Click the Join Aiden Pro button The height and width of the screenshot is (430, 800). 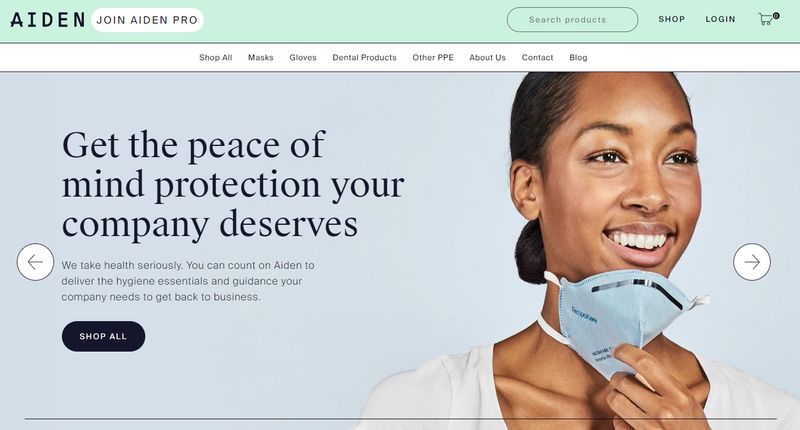click(x=147, y=20)
